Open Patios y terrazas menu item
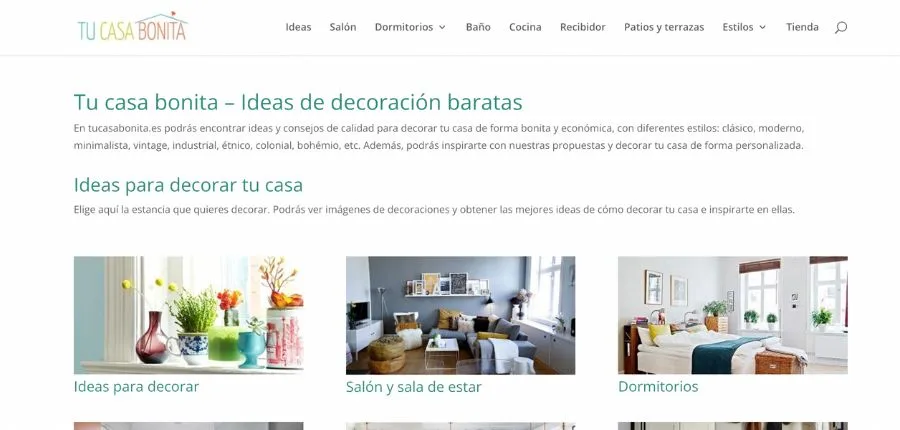The height and width of the screenshot is (430, 900). (664, 27)
